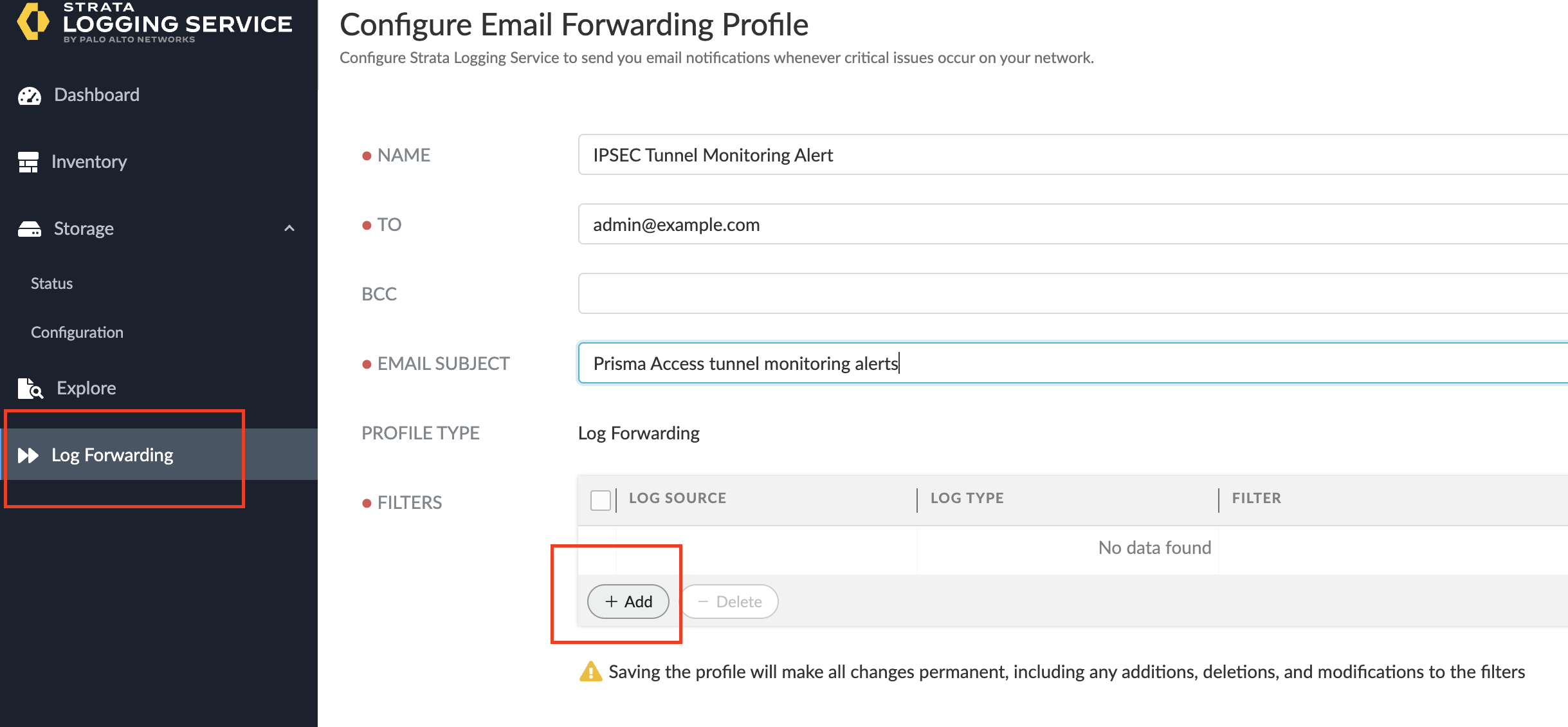
Task: Collapse the Storage section chevron
Action: click(289, 228)
